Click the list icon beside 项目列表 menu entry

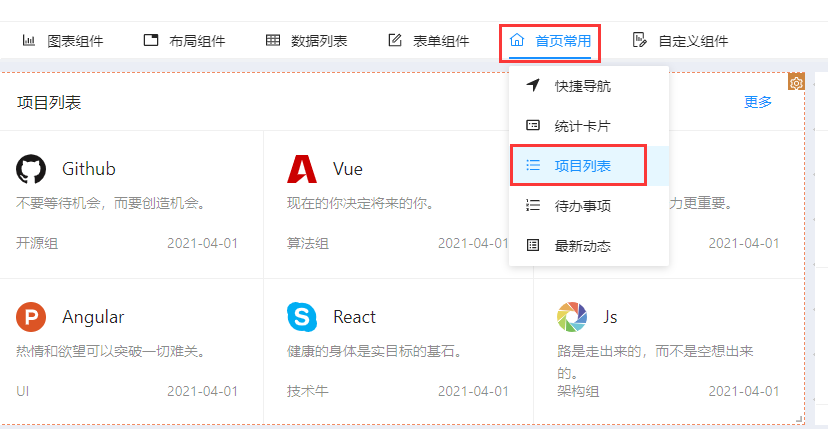tap(533, 165)
